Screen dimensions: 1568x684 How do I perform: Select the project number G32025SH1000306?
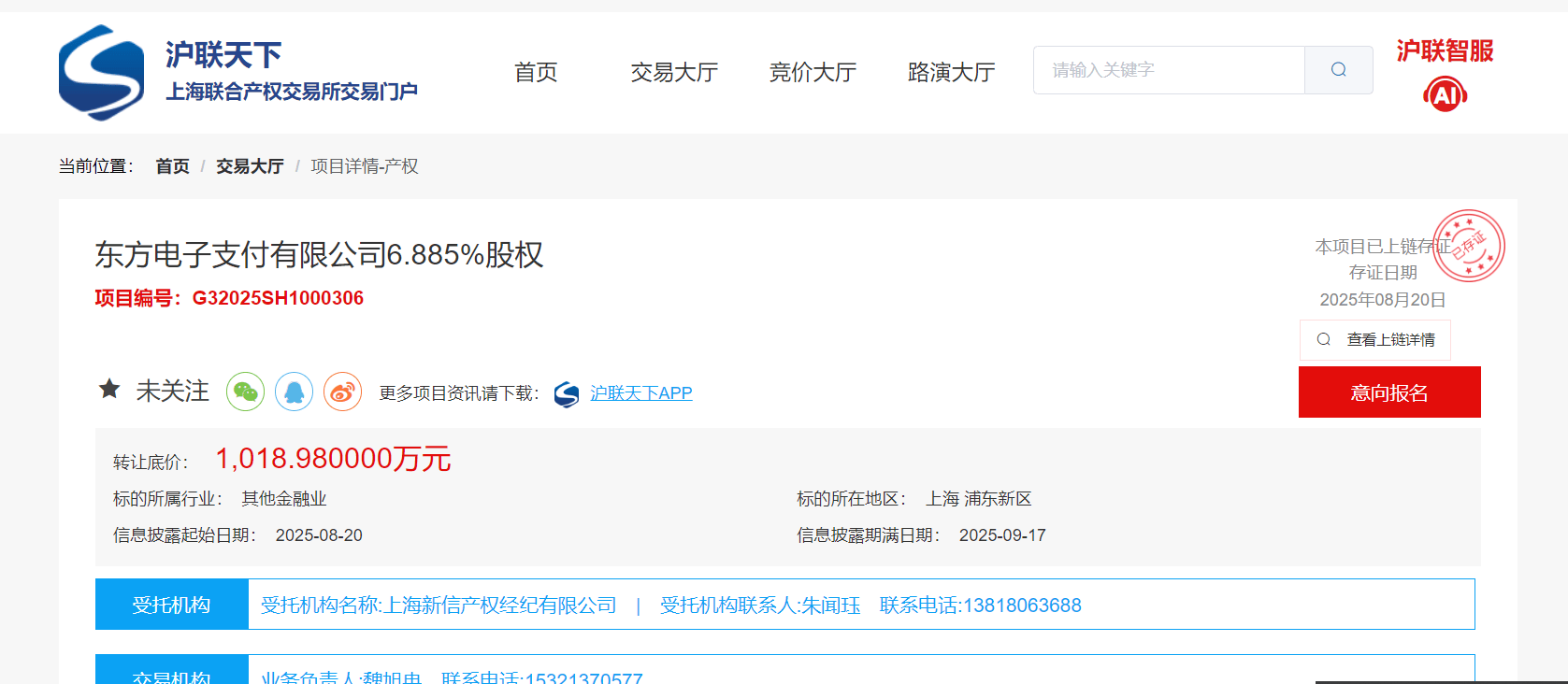pos(278,298)
